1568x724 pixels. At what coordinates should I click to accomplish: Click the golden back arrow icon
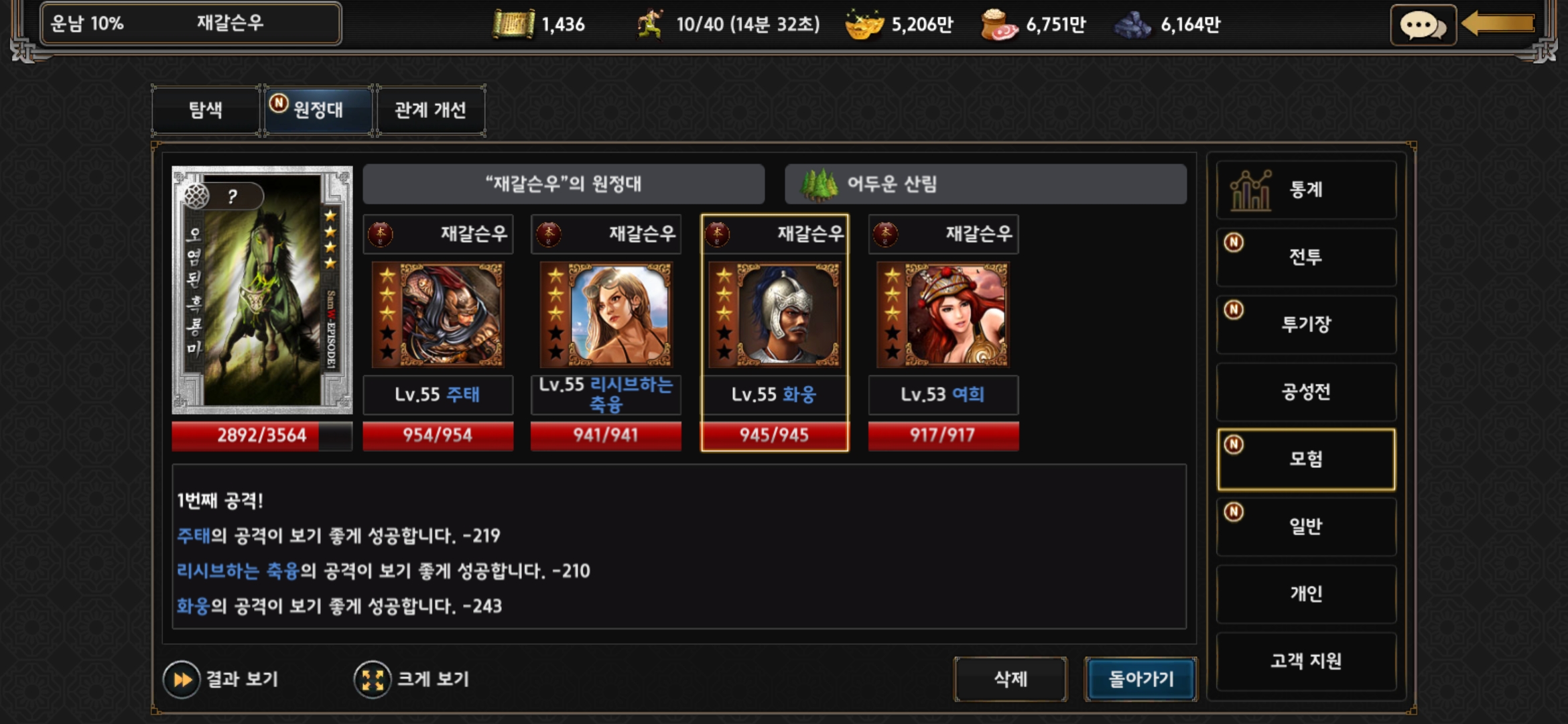coord(1498,24)
